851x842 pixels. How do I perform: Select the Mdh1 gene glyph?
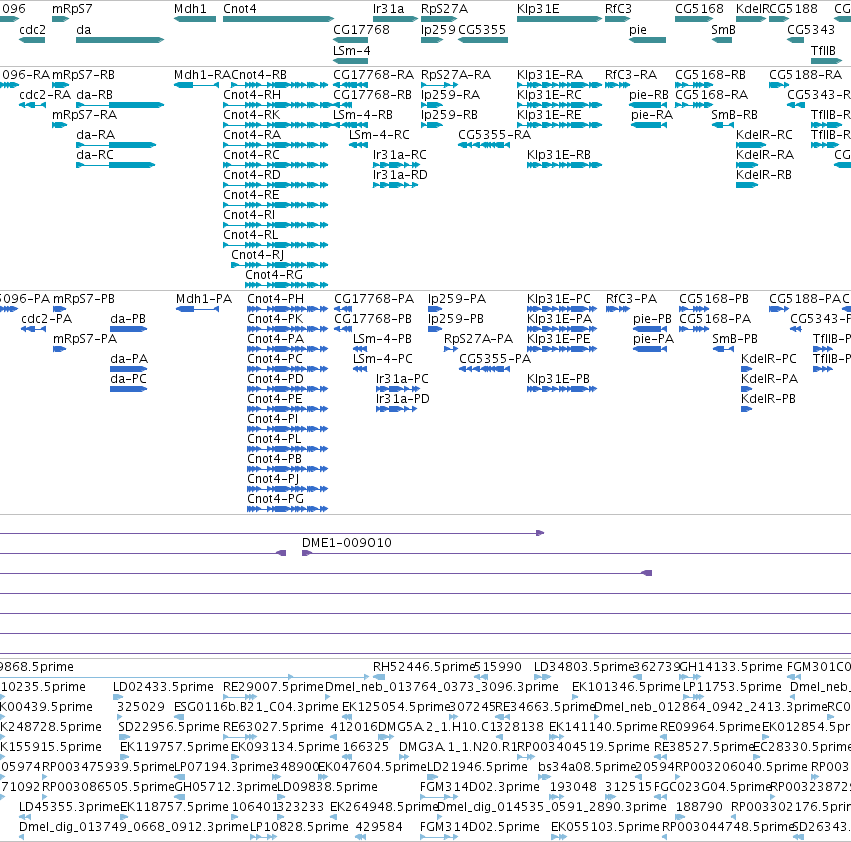tap(195, 19)
